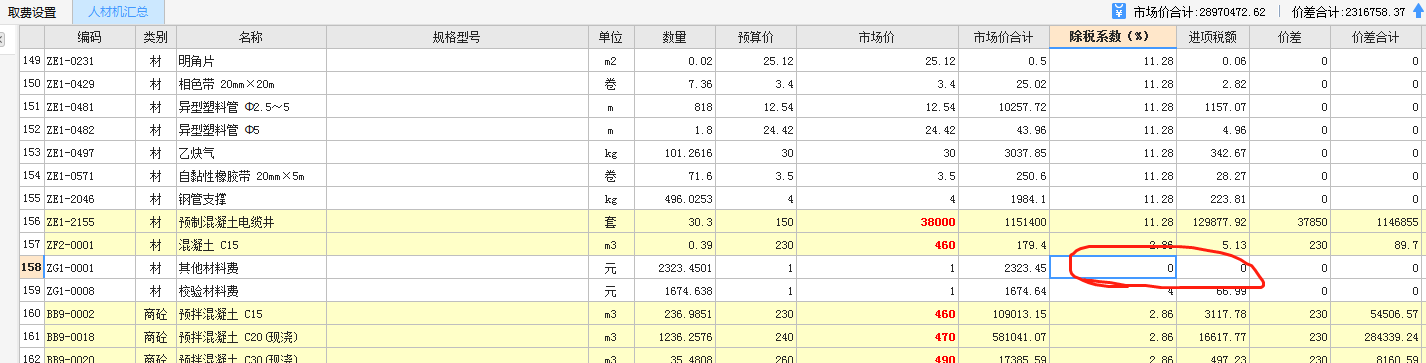Click quantity cell 2323.4501
This screenshot has height=363, width=1426.
674,268
